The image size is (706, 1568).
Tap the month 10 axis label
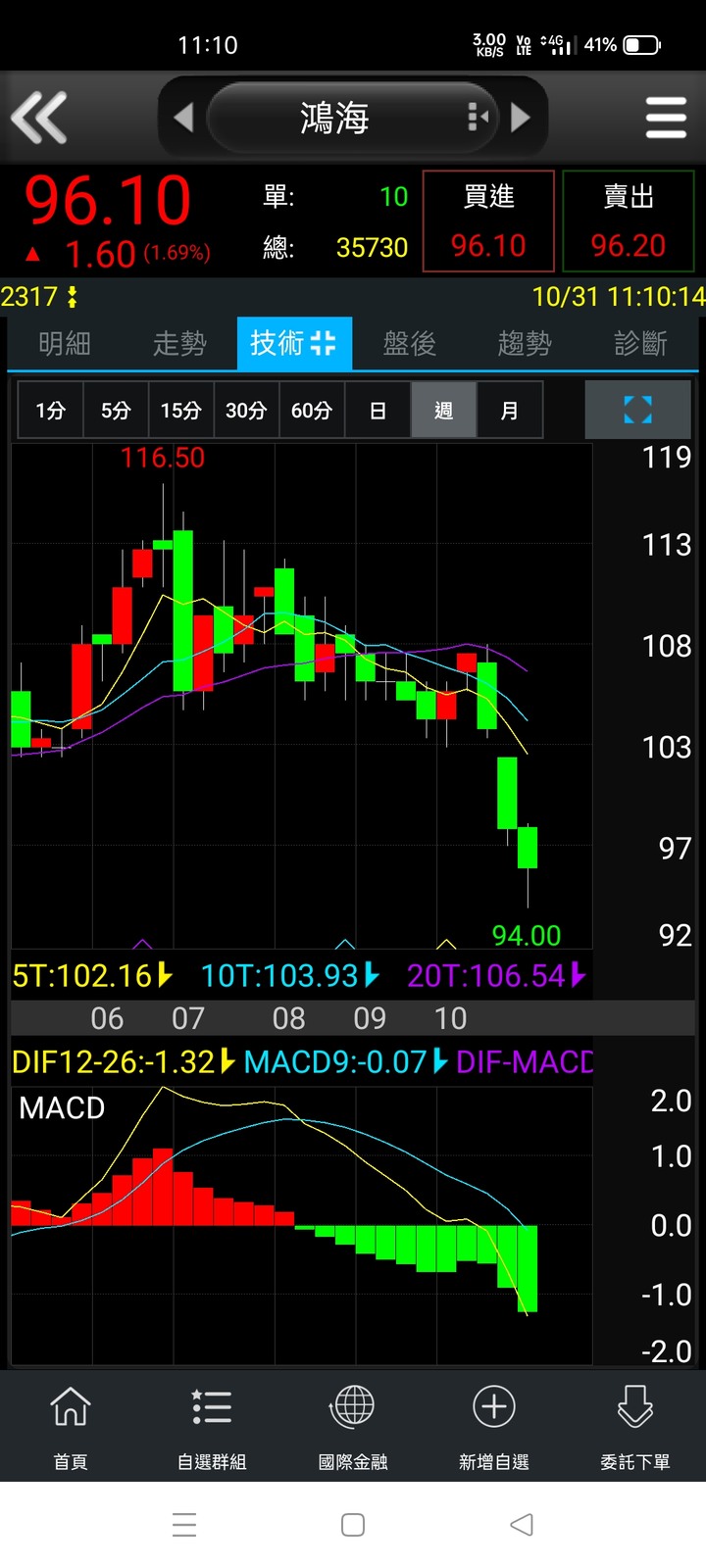coord(450,1019)
